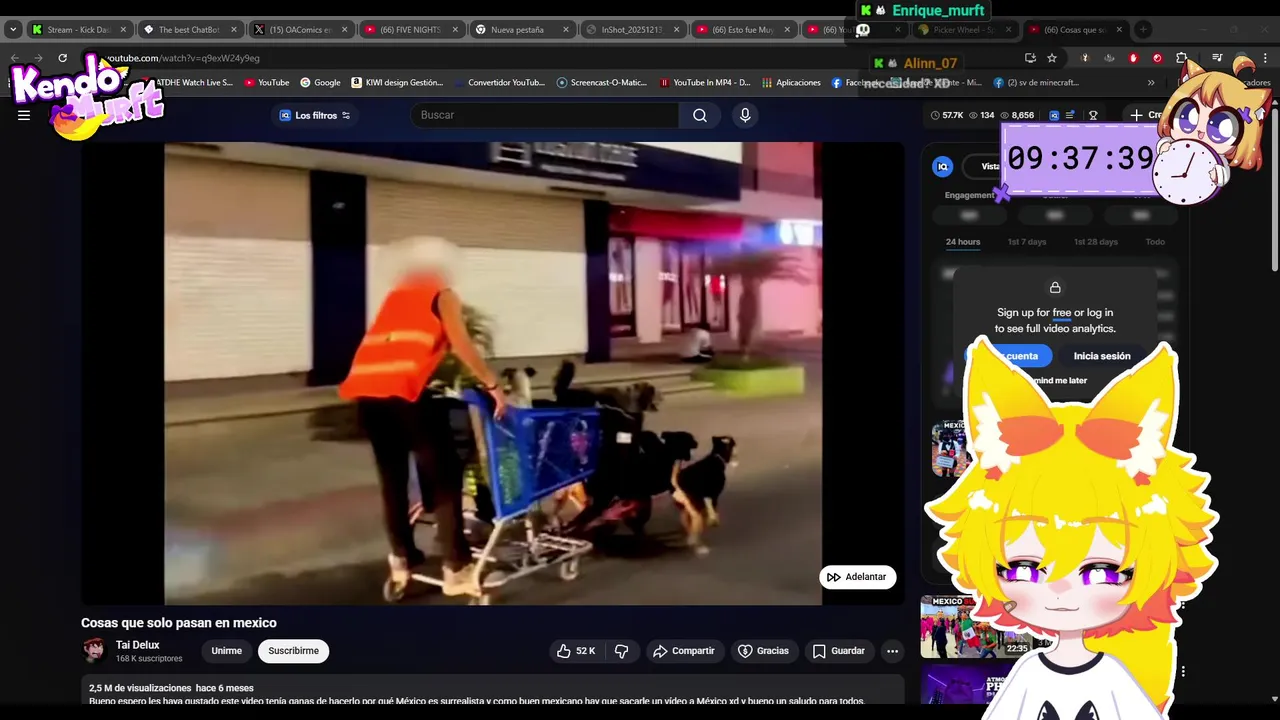This screenshot has height=720, width=1280.
Task: Click the video player frame
Action: [493, 373]
